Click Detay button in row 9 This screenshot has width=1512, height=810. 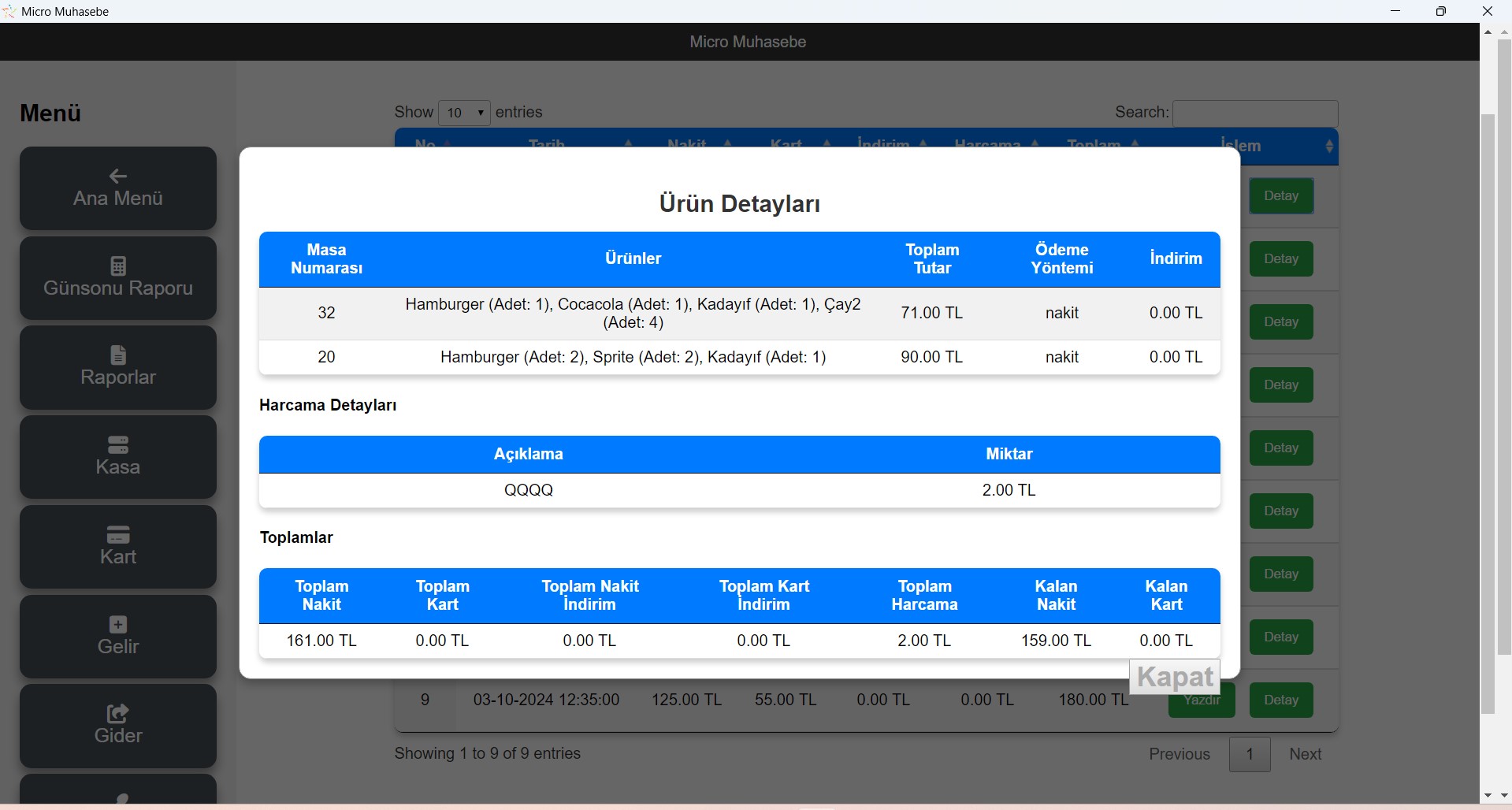point(1280,700)
